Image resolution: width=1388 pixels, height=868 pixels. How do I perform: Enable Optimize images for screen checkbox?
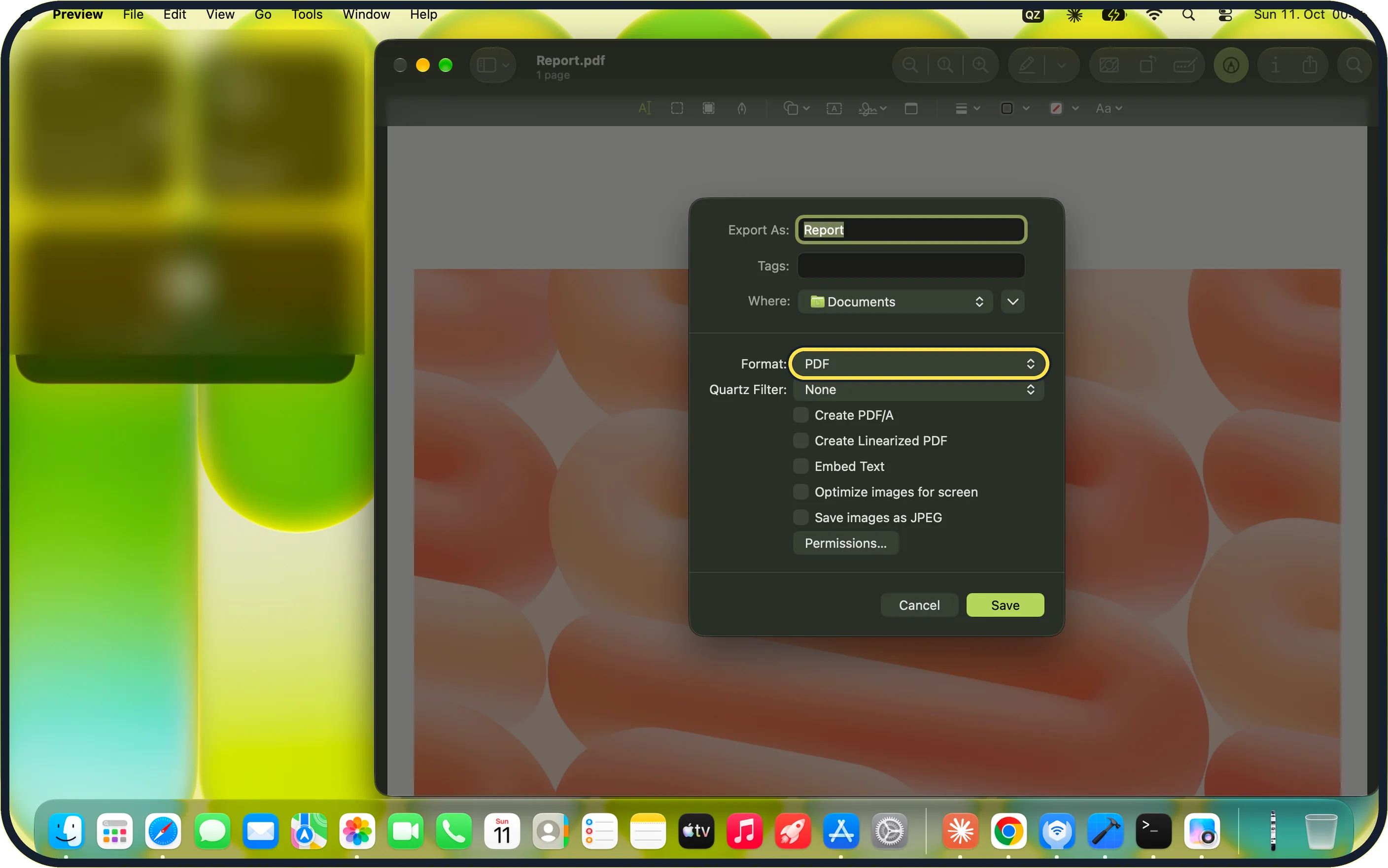click(800, 492)
